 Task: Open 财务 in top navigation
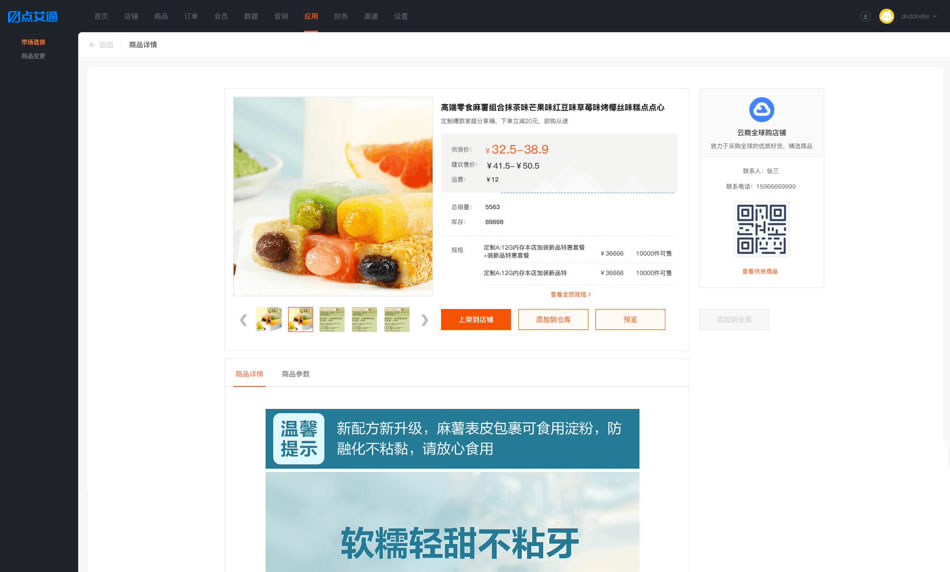[341, 16]
